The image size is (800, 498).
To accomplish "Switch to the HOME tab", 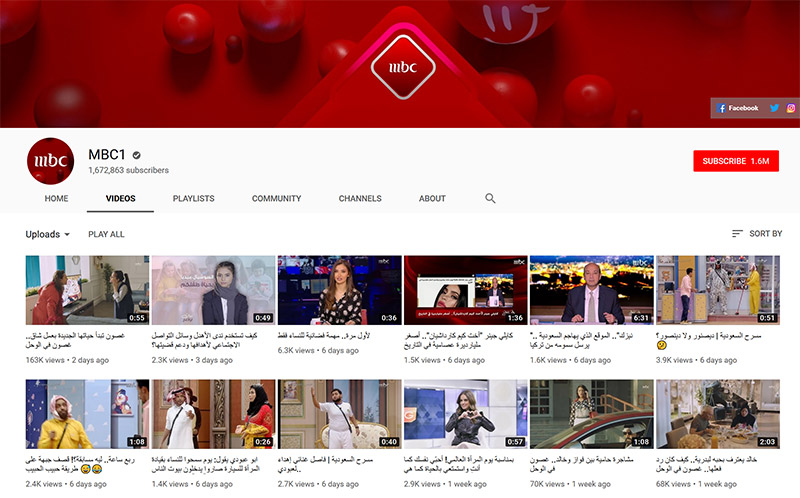I will point(56,198).
